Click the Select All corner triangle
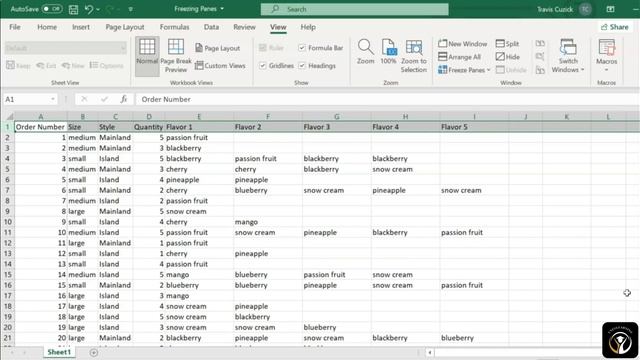The image size is (640, 360). (x=9, y=117)
